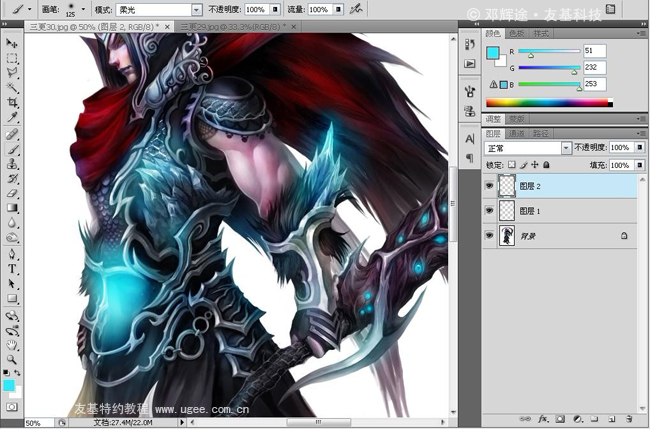
Task: Swap foreground and background colors
Action: click(x=17, y=373)
